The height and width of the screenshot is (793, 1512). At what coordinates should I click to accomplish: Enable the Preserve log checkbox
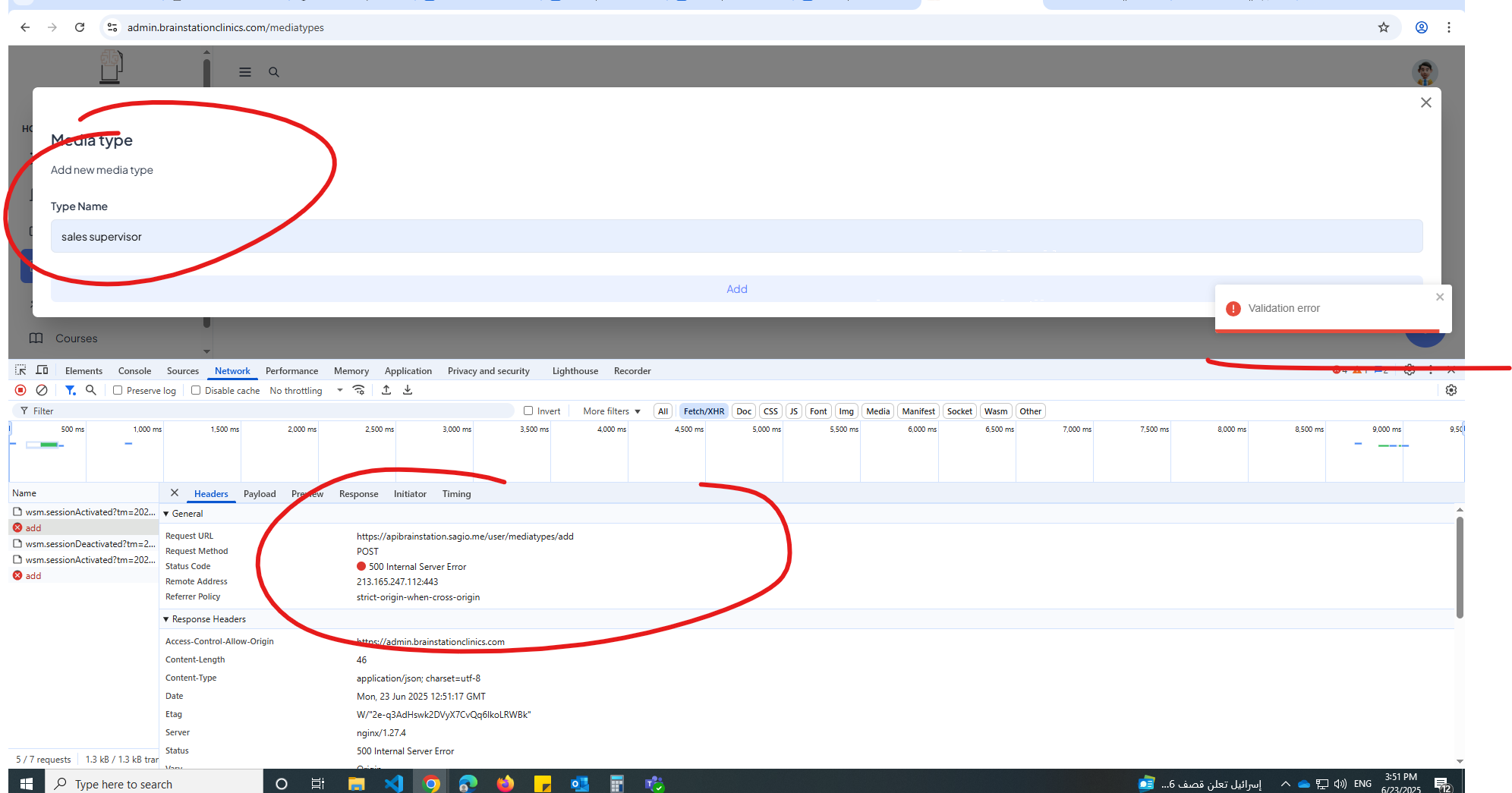click(118, 390)
